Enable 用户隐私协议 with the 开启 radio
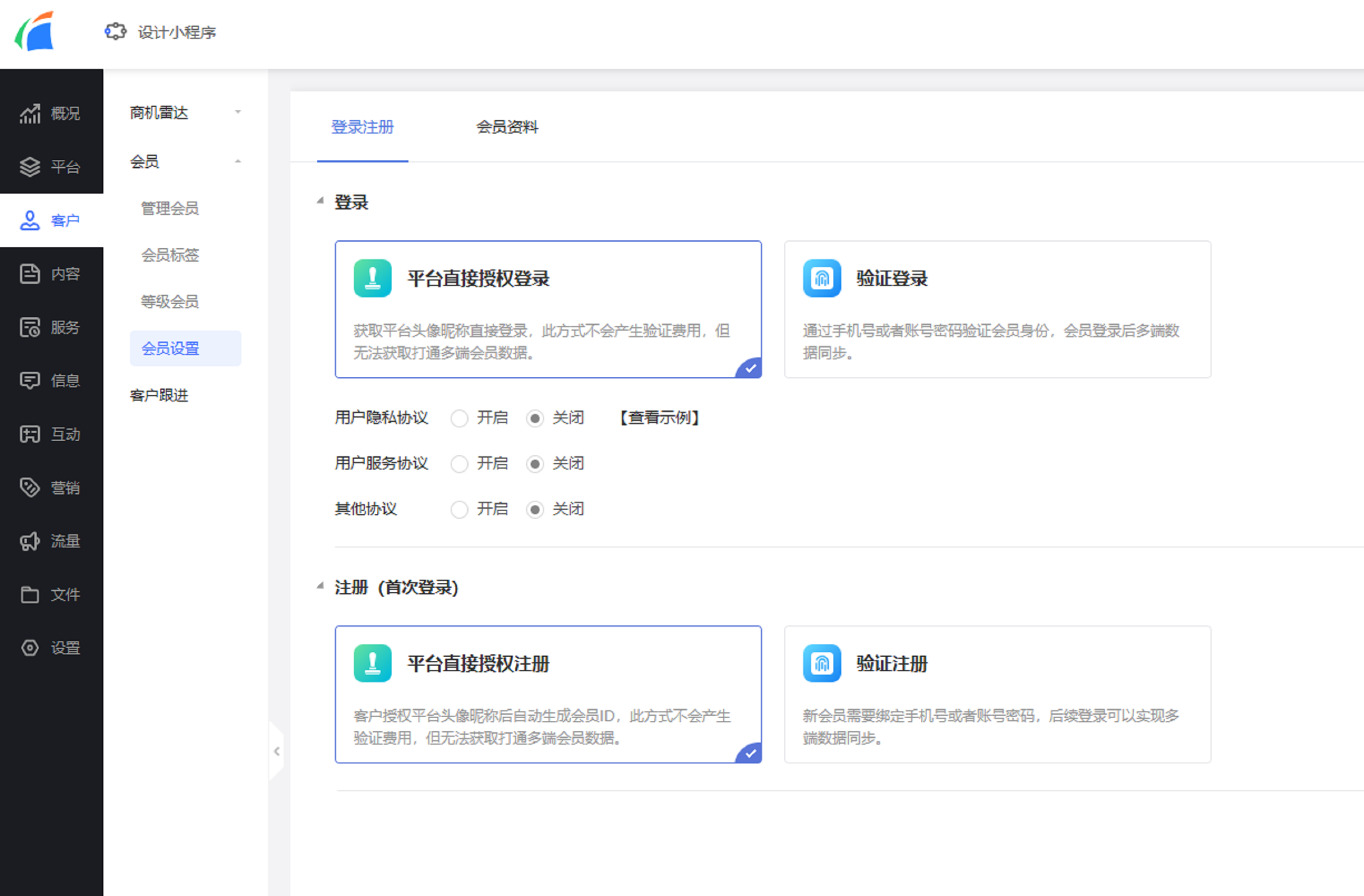Viewport: 1364px width, 896px height. point(459,418)
